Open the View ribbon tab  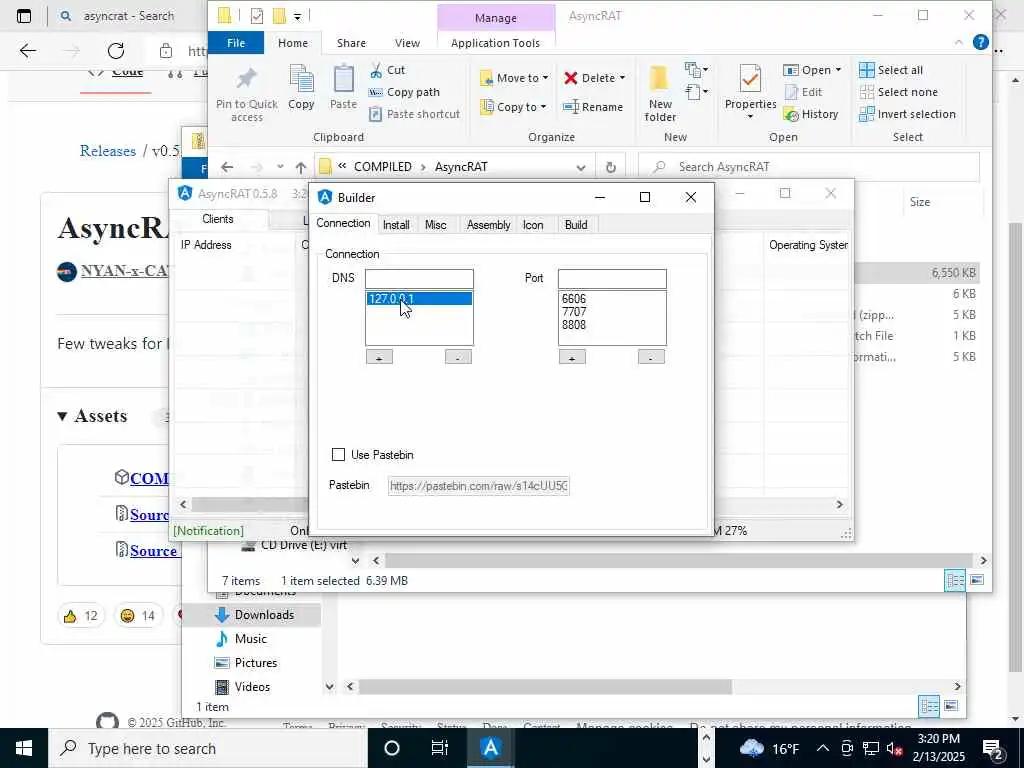pos(407,43)
